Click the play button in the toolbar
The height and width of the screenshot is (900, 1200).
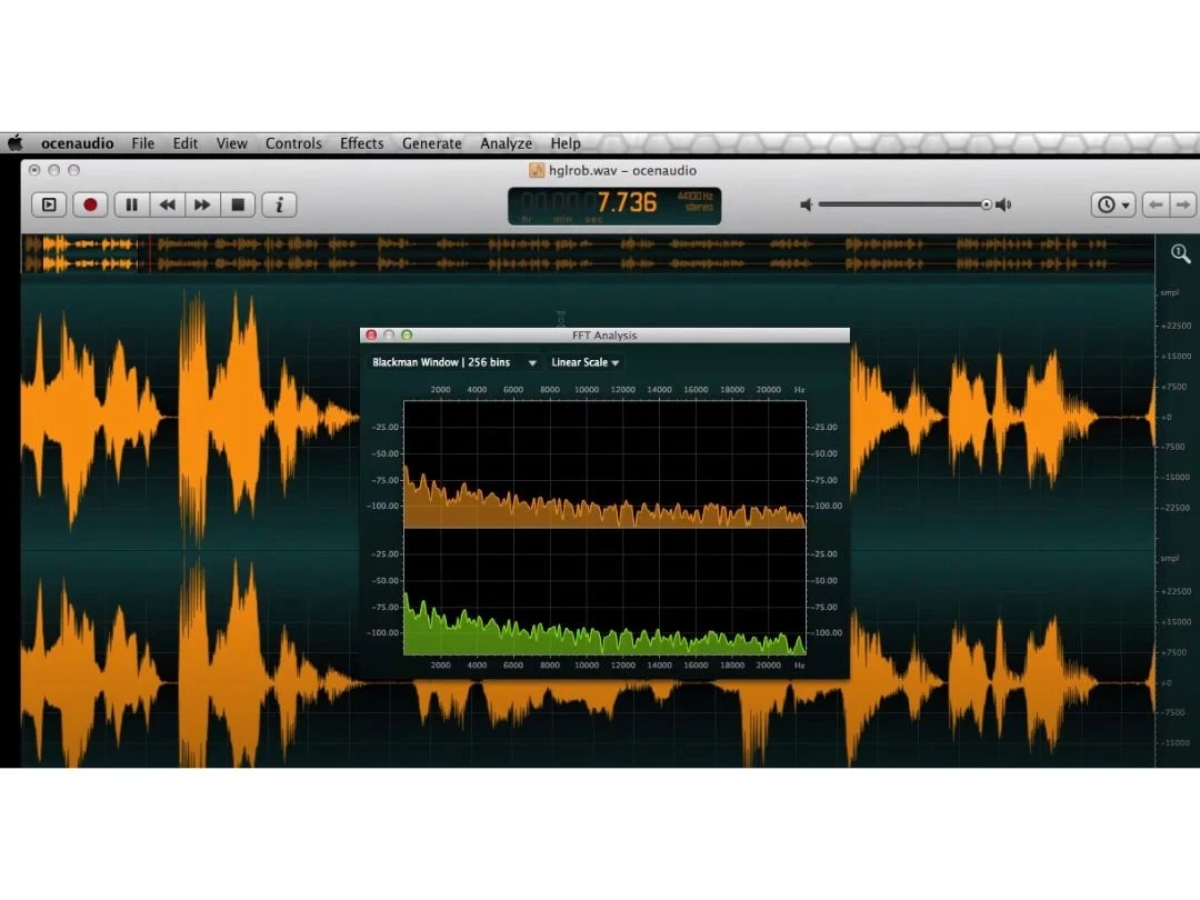[x=49, y=205]
